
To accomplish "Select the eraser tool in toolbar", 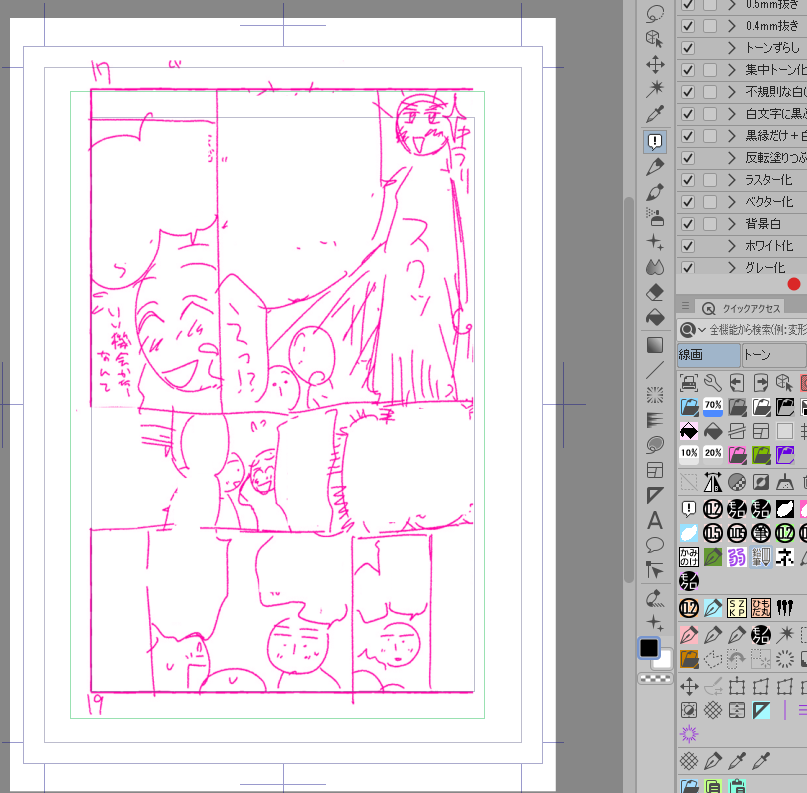I will (655, 292).
